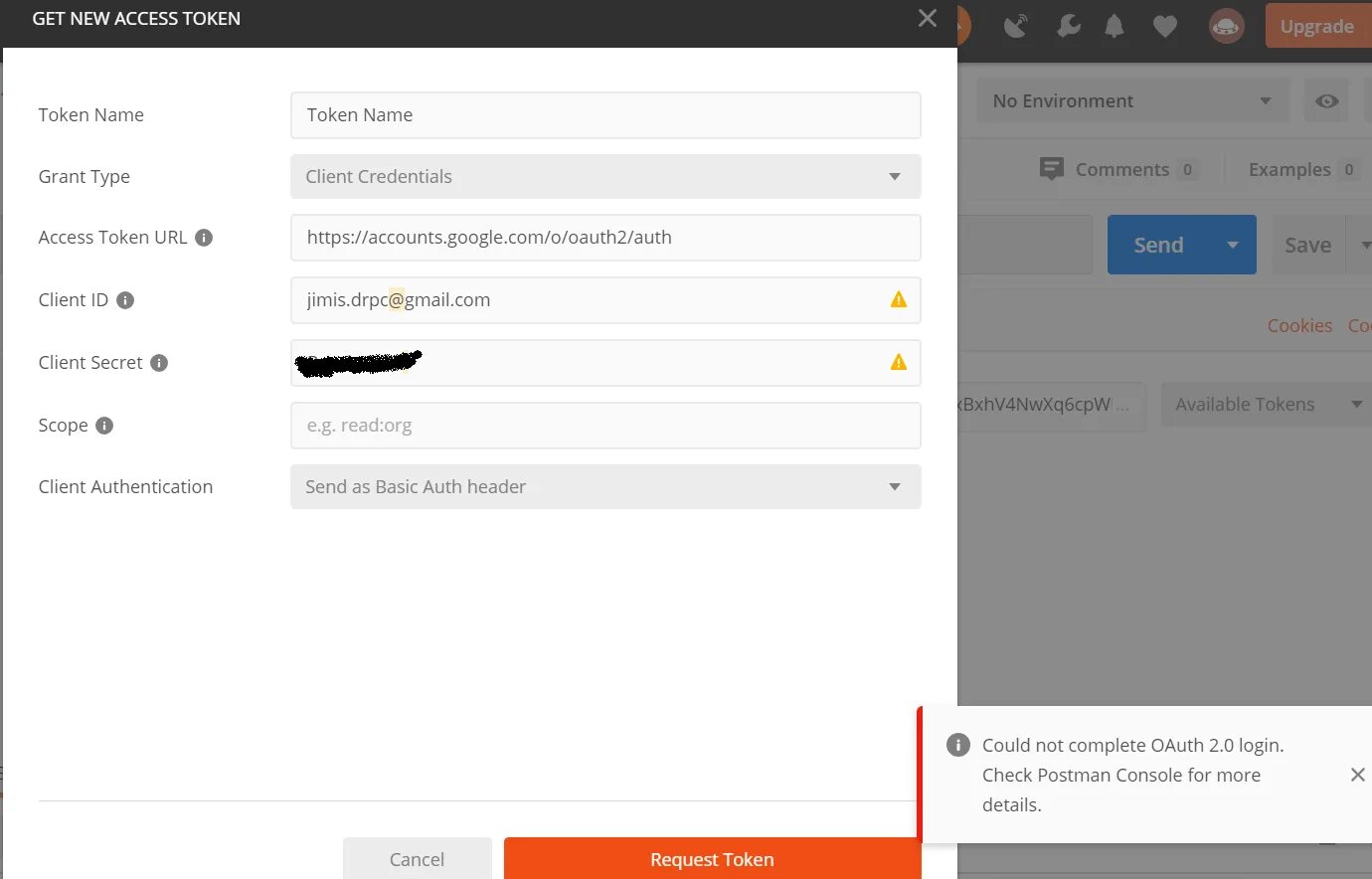This screenshot has width=1372, height=879.
Task: Click the Access Token URL field
Action: click(605, 238)
